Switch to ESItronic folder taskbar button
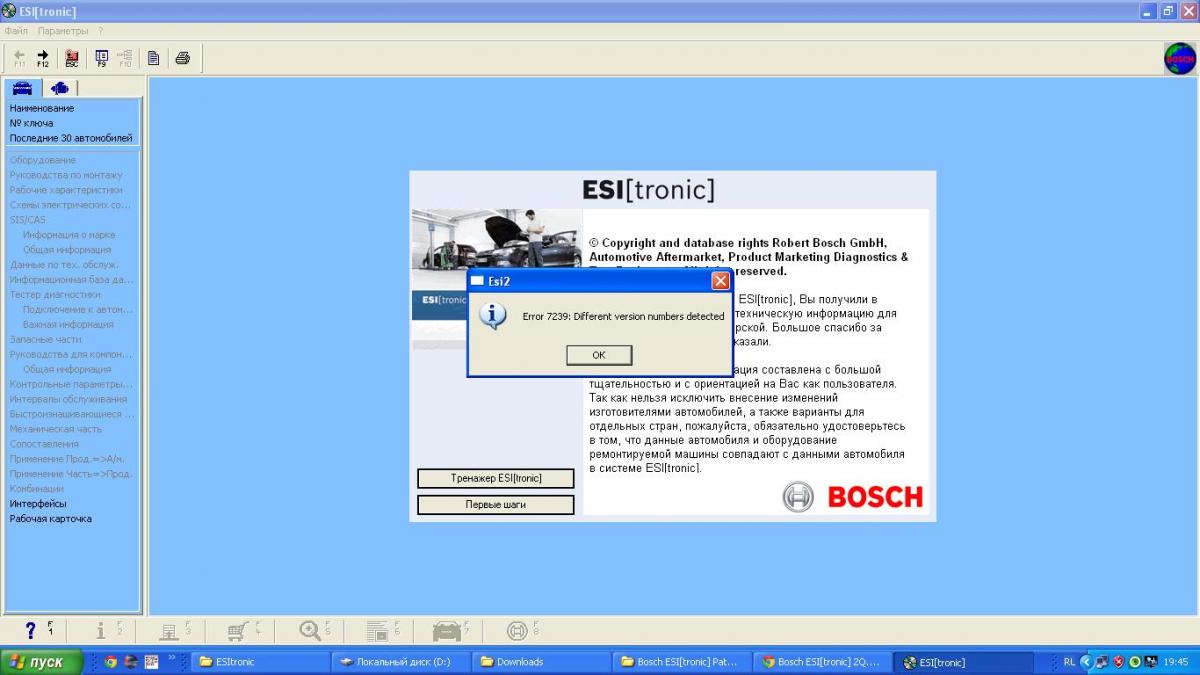 coord(259,662)
